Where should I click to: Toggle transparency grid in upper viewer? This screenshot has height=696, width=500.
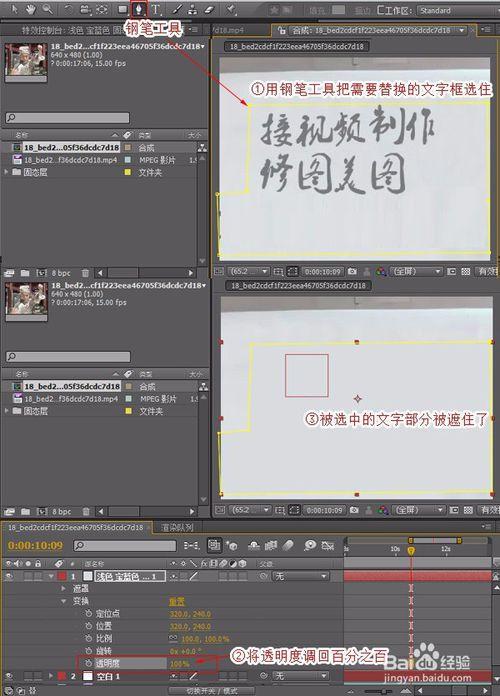(x=466, y=271)
